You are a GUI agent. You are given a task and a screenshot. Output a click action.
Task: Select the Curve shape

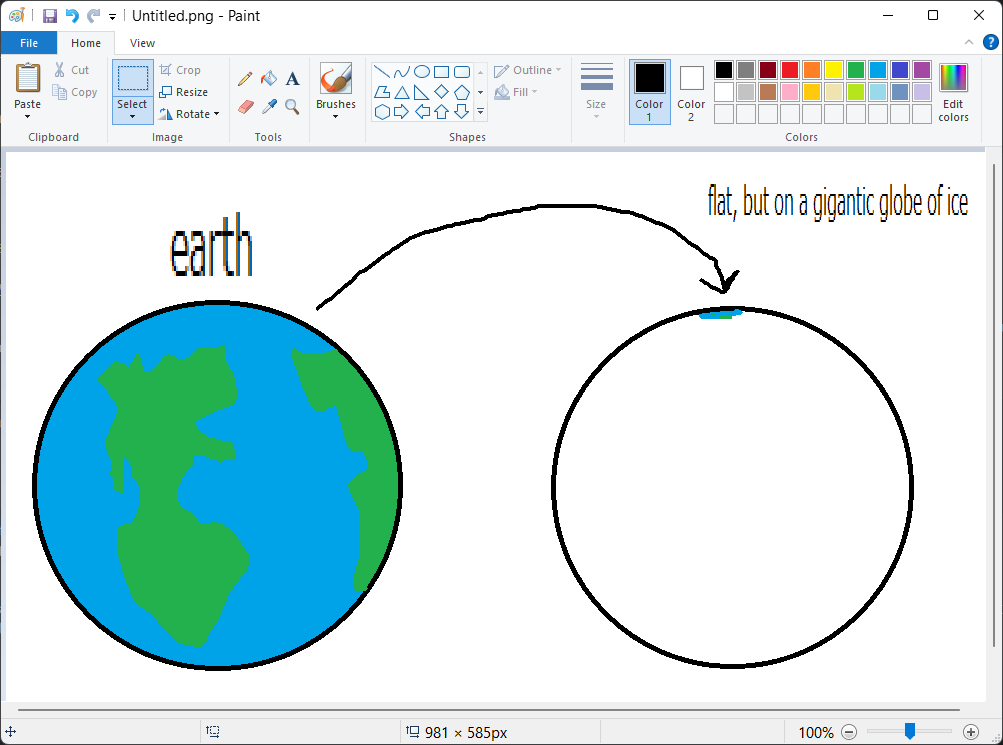[402, 71]
